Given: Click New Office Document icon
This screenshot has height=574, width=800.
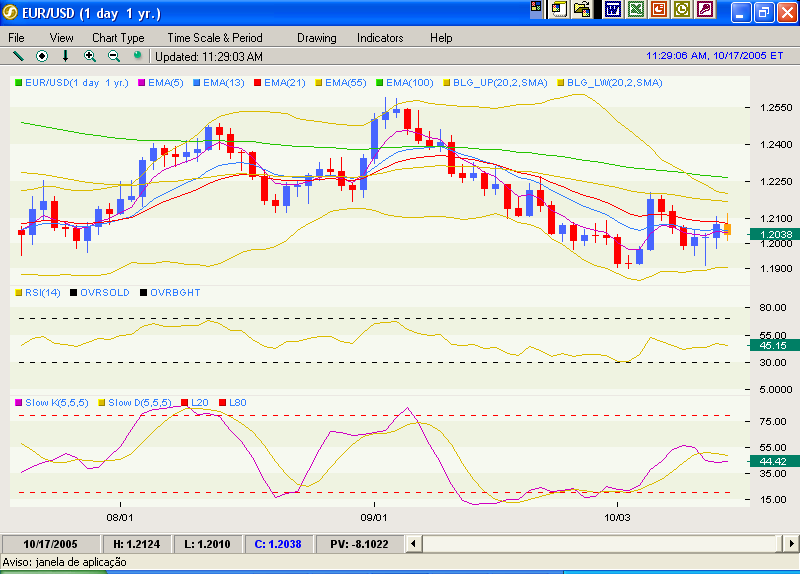Looking at the screenshot, I should (x=559, y=9).
